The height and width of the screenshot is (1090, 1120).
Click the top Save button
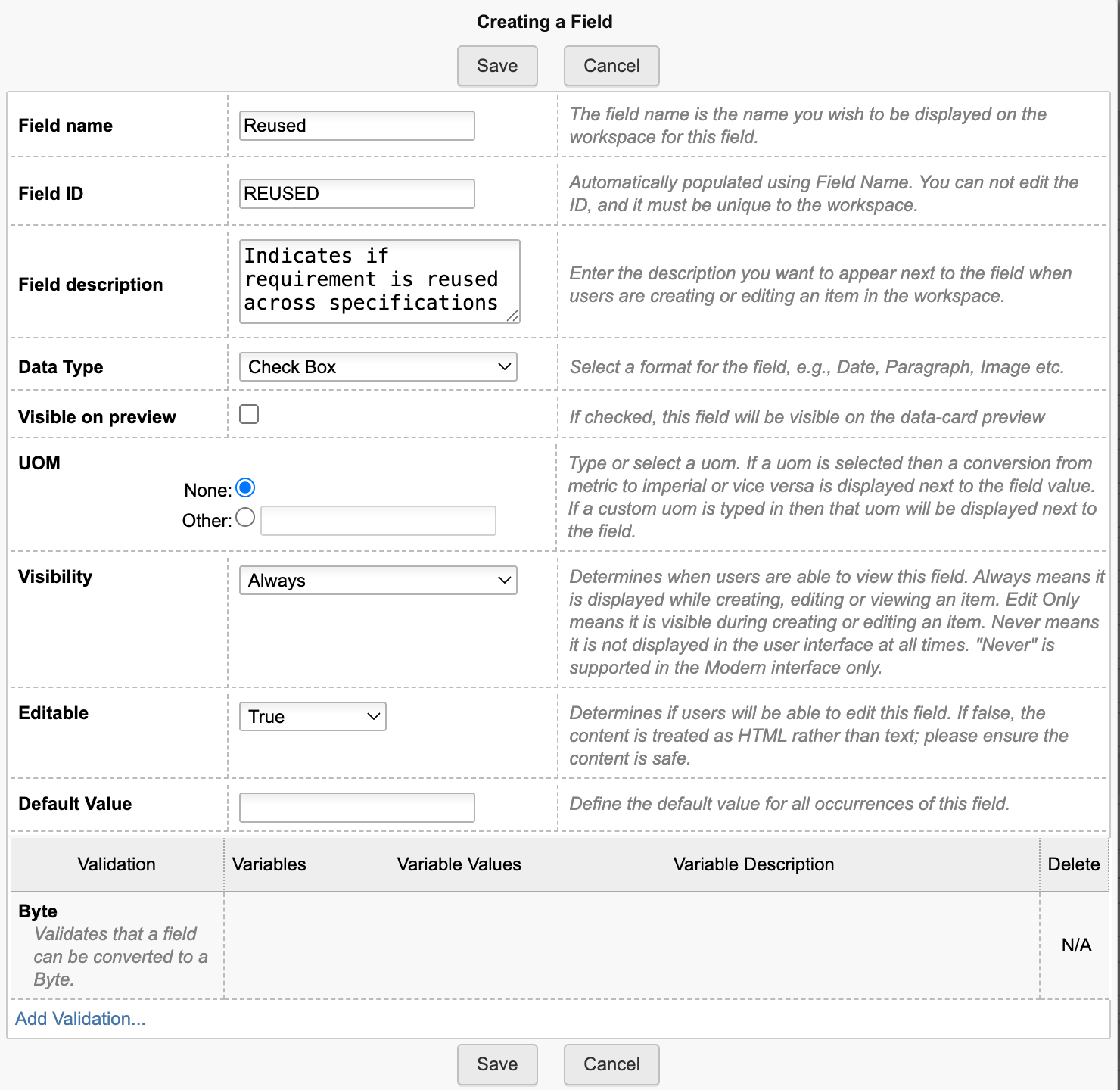pyautogui.click(x=497, y=66)
